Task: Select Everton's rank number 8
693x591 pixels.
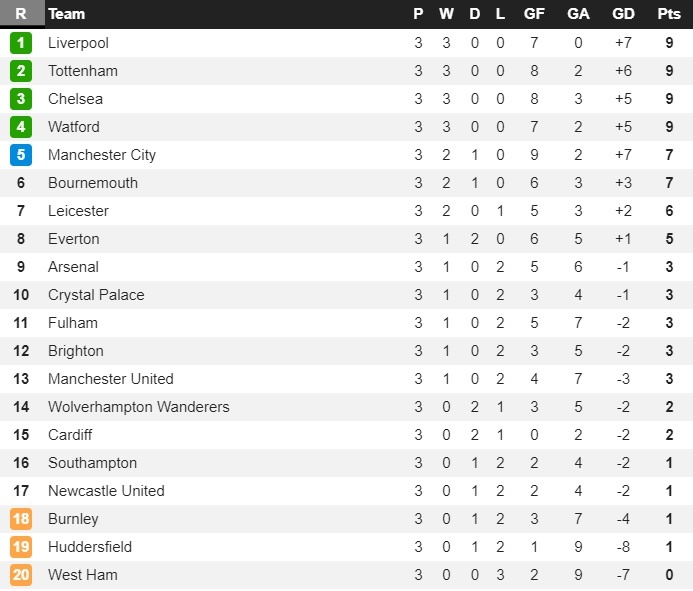Action: click(x=21, y=239)
